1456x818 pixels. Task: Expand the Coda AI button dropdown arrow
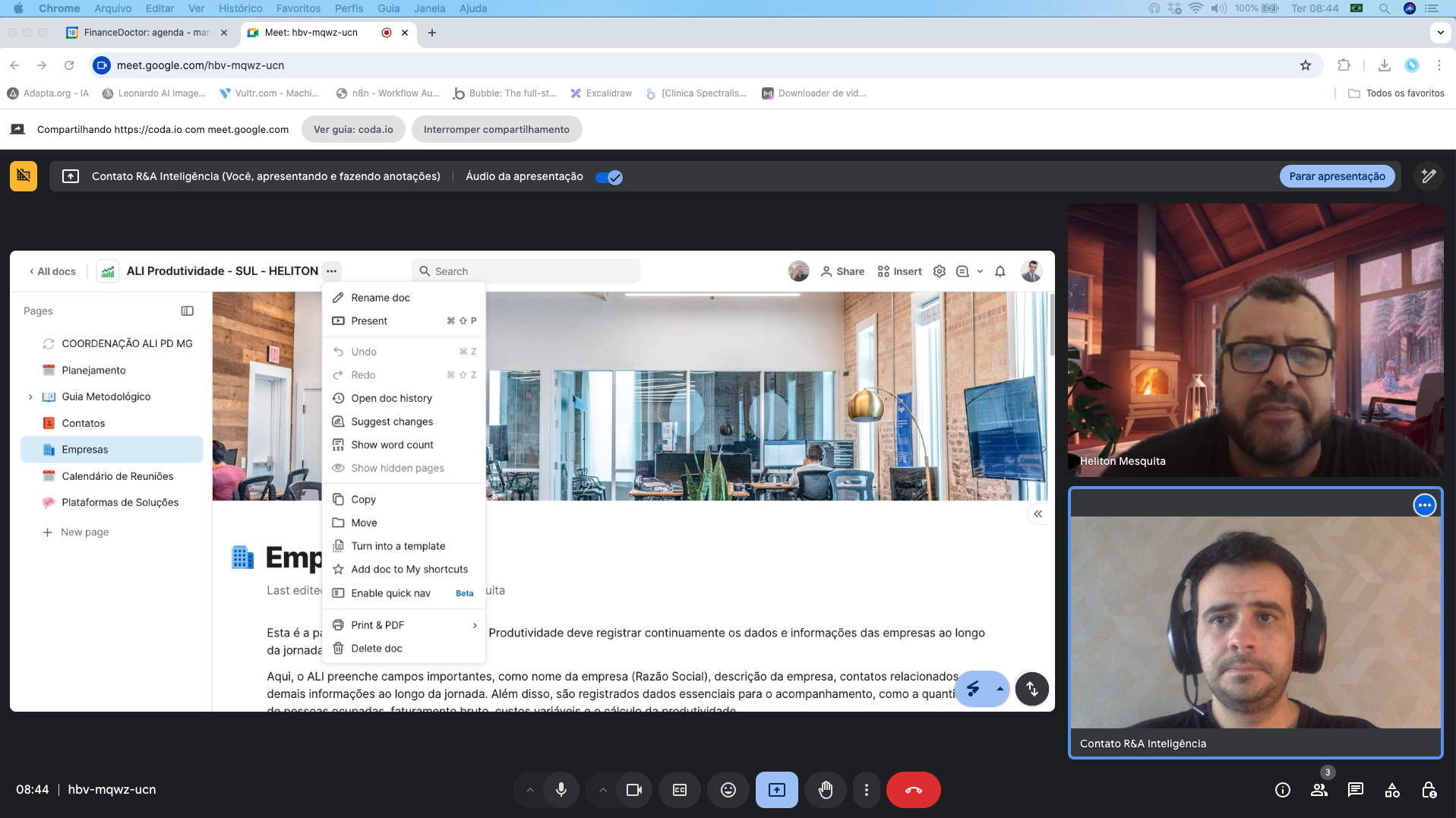[1000, 689]
